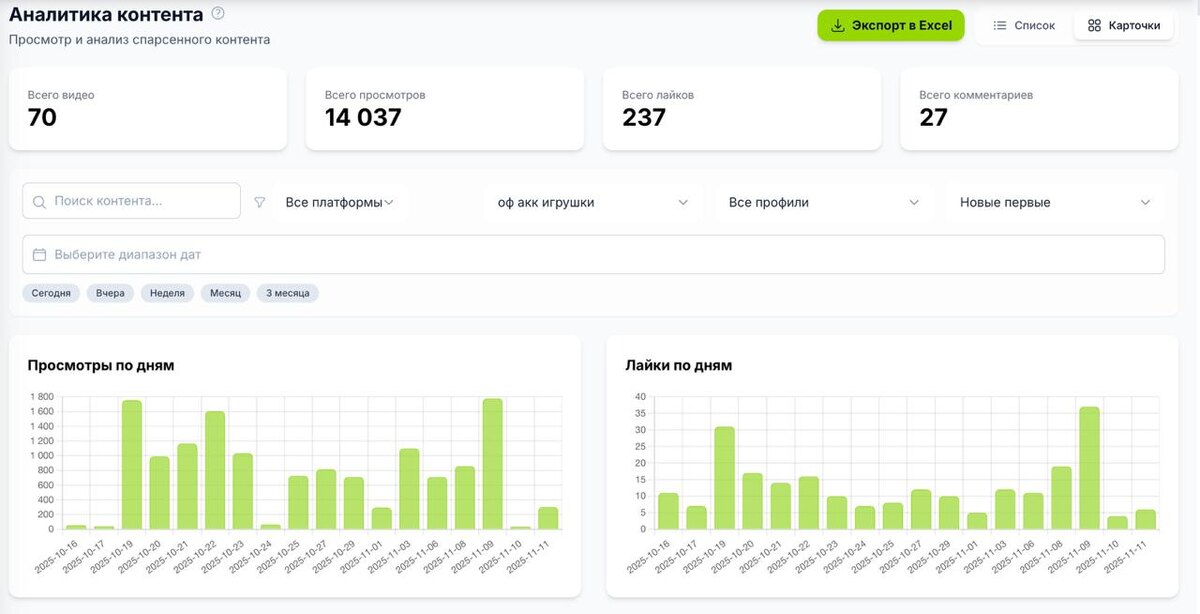Open the Новые первые sort dropdown
This screenshot has height=614, width=1200.
pos(1055,202)
